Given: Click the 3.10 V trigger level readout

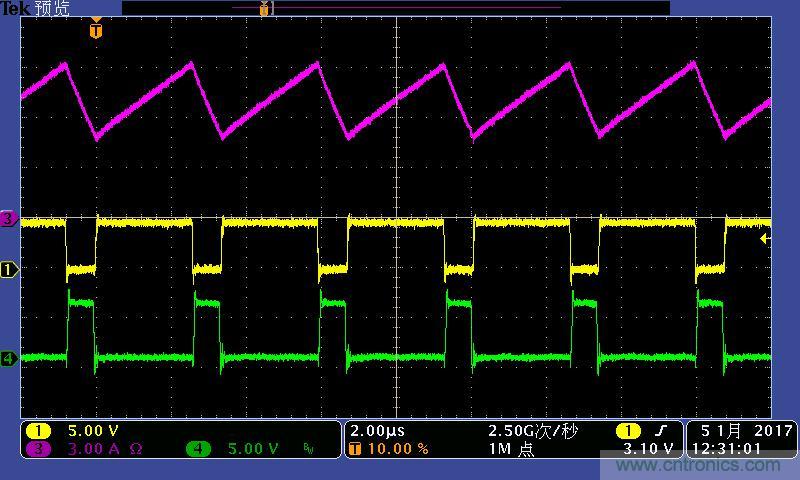Looking at the screenshot, I should [648, 449].
